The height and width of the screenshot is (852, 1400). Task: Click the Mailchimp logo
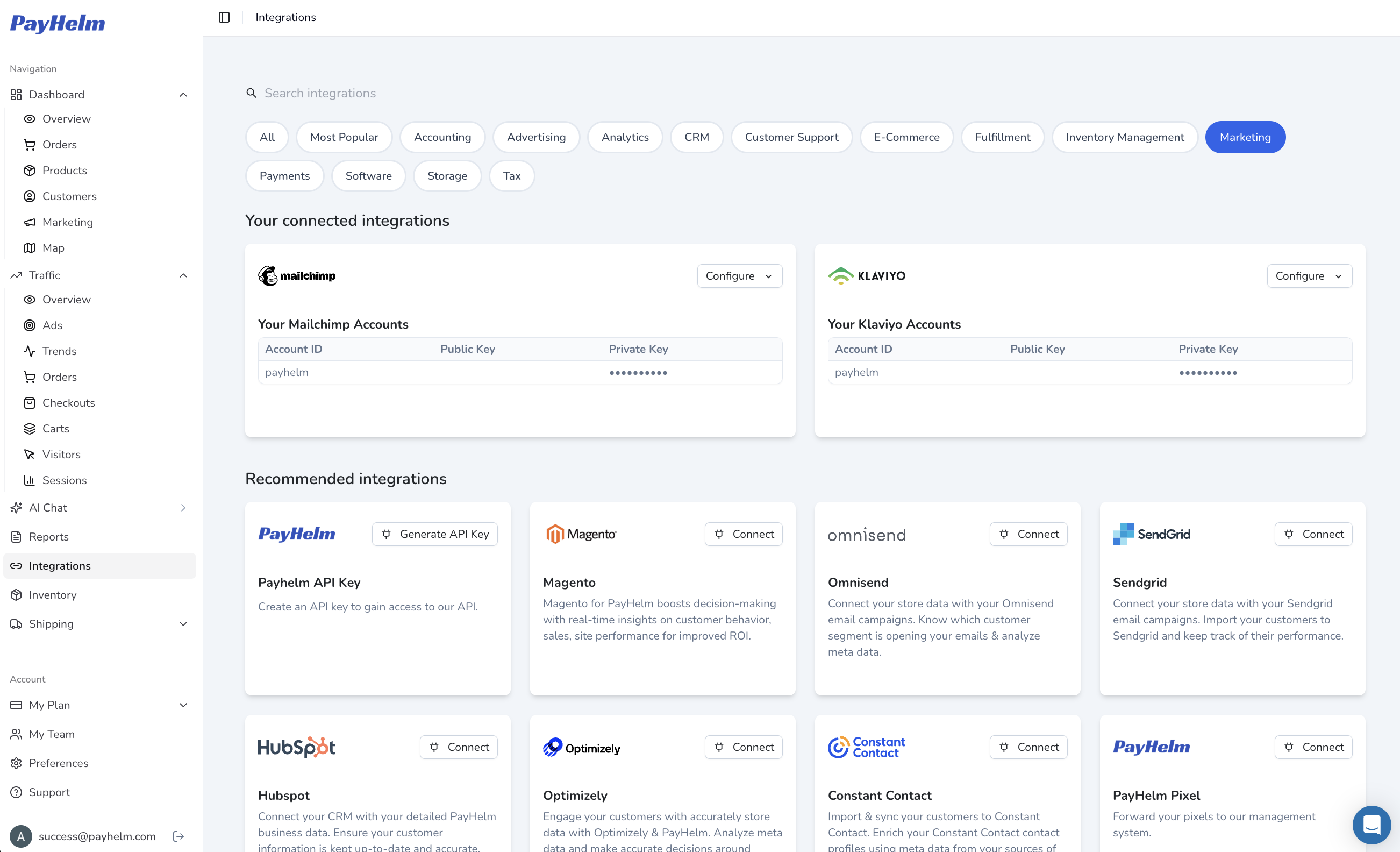point(297,276)
